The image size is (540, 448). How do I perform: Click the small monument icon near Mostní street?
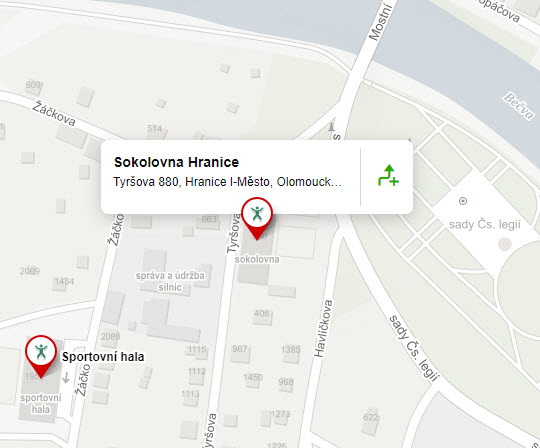click(331, 126)
